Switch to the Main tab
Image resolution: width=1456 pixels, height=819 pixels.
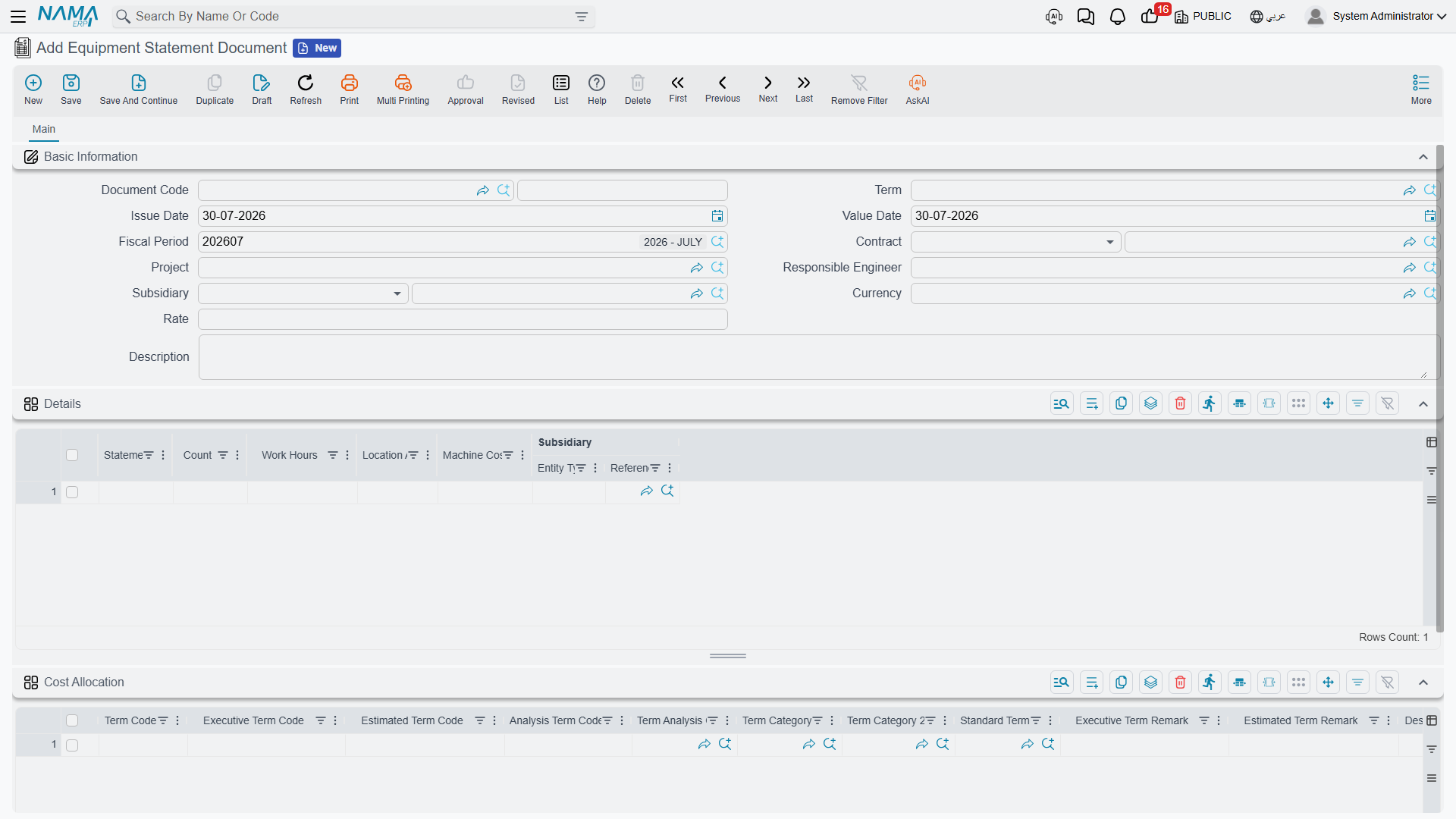point(44,129)
